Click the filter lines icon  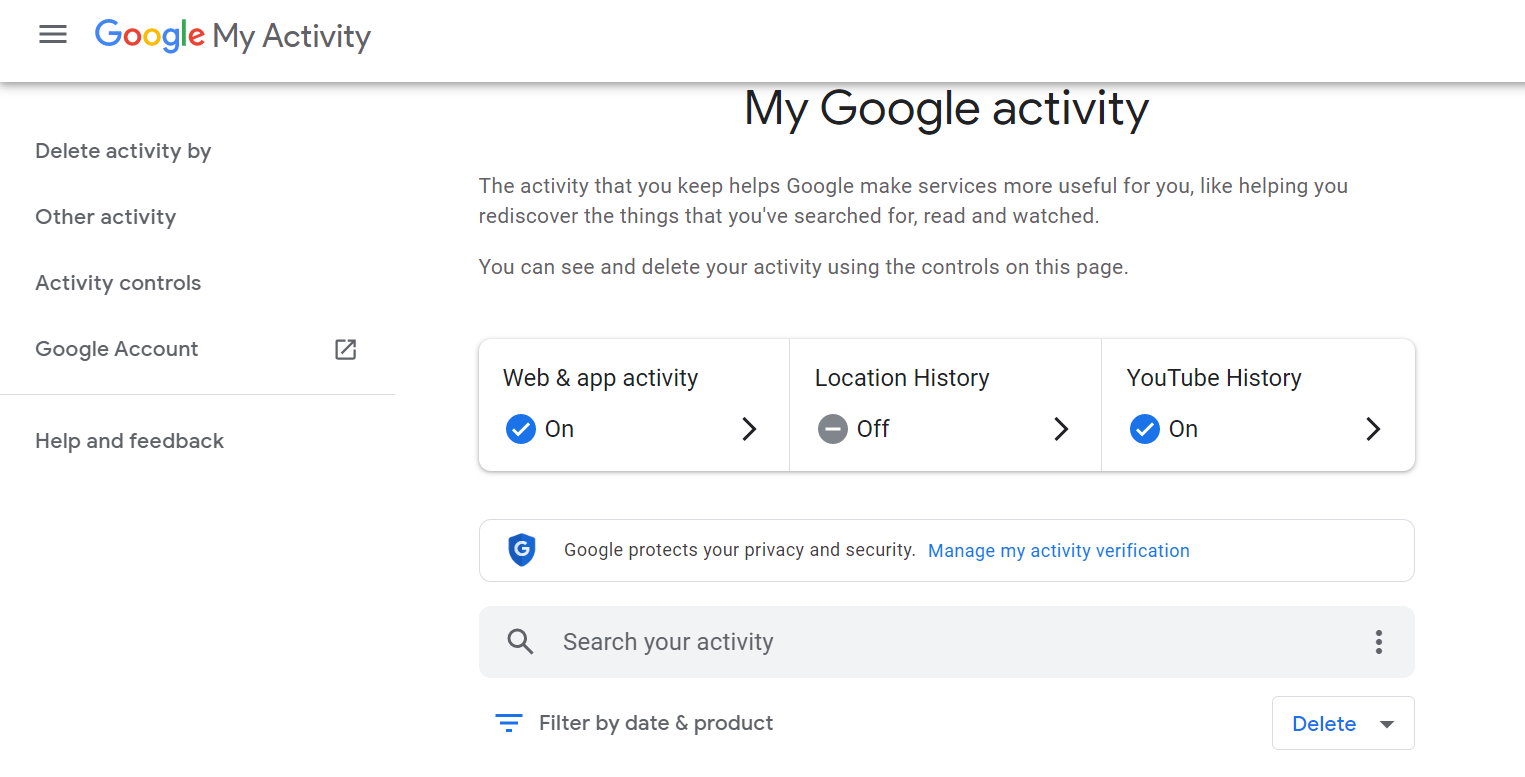point(509,723)
